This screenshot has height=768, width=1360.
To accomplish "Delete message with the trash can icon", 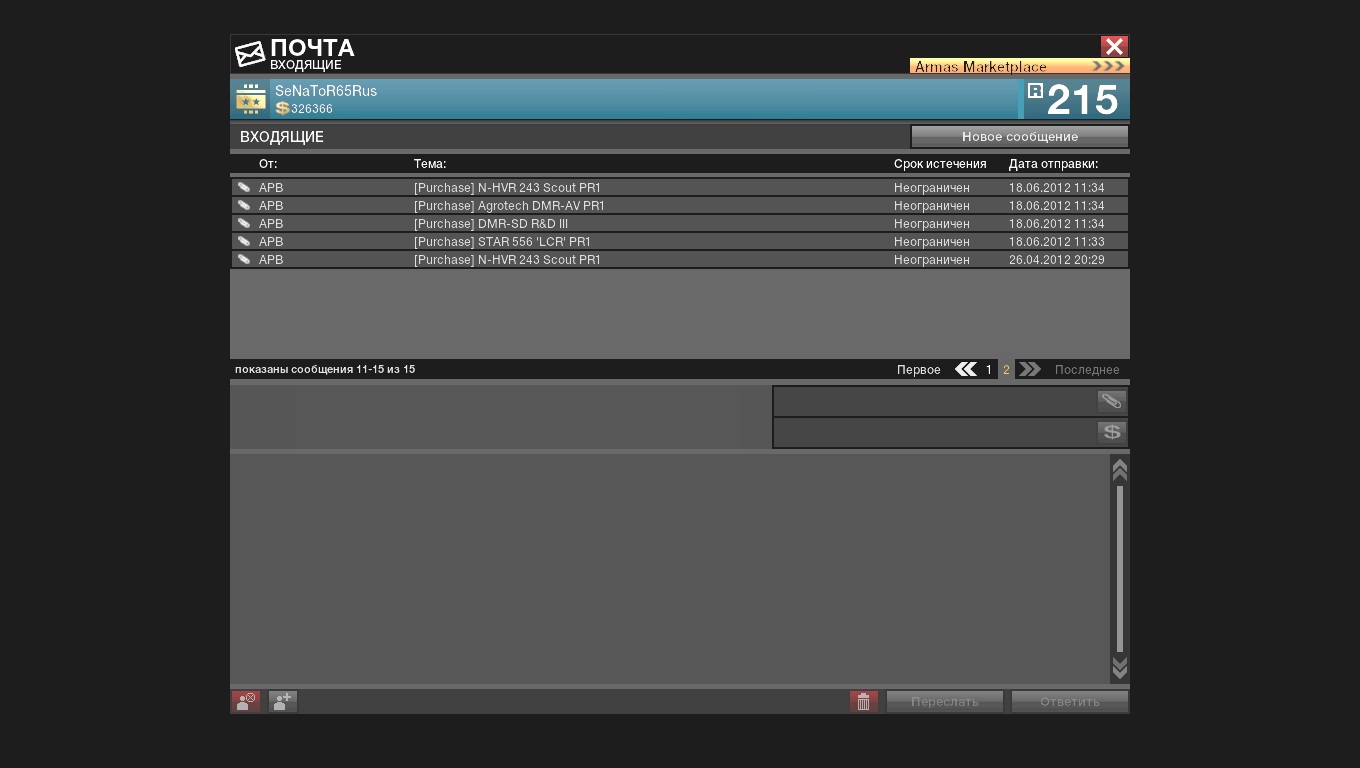I will [864, 702].
